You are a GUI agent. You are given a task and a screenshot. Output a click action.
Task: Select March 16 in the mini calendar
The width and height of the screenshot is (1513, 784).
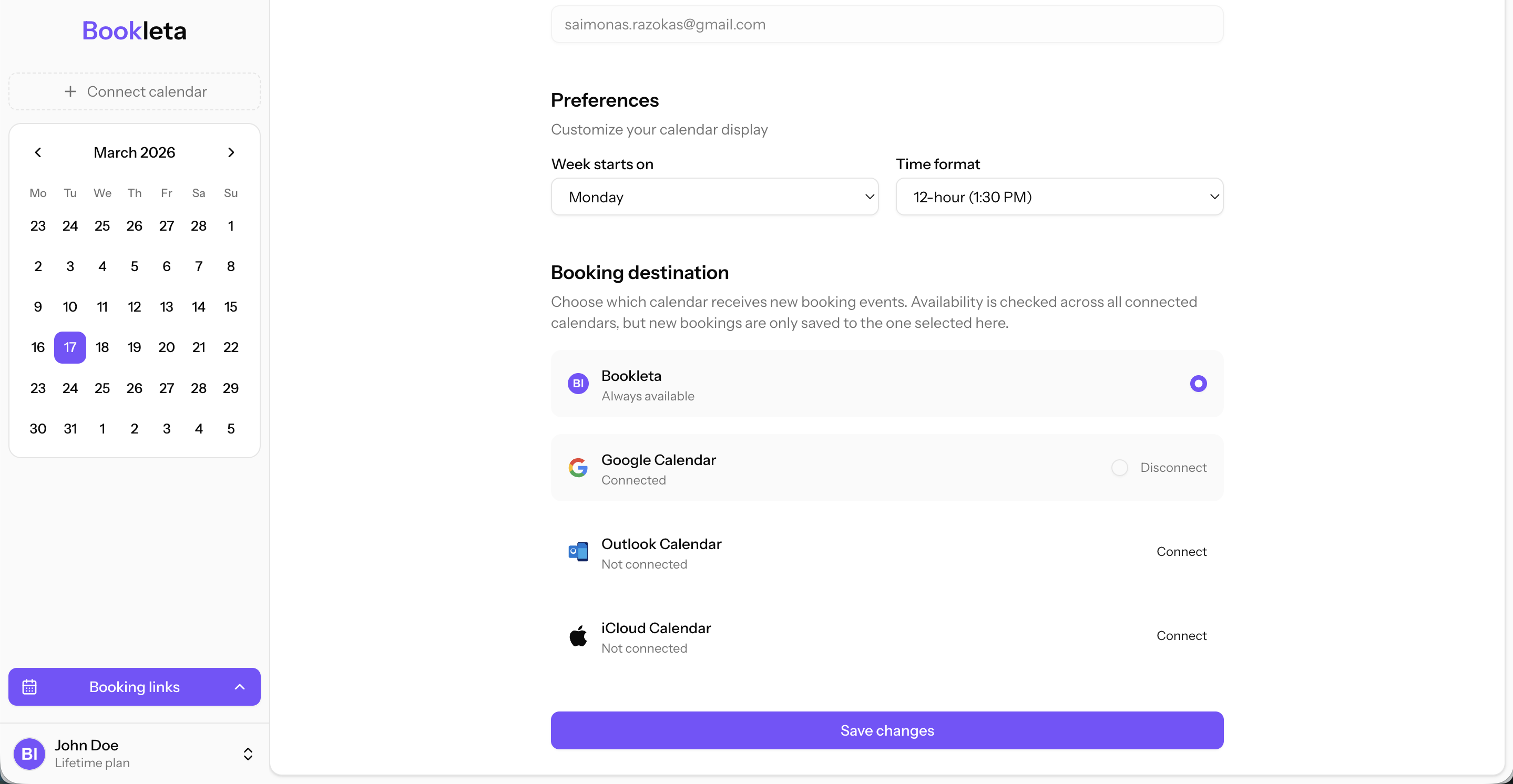pos(38,347)
